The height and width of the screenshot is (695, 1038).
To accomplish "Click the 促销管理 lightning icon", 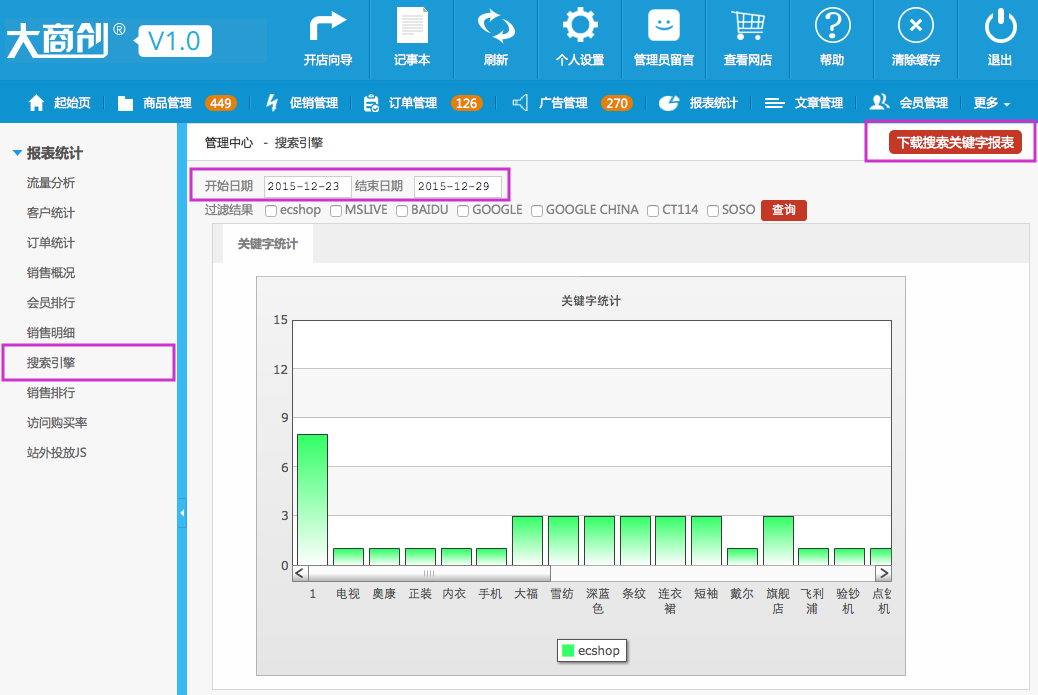I will pyautogui.click(x=272, y=103).
